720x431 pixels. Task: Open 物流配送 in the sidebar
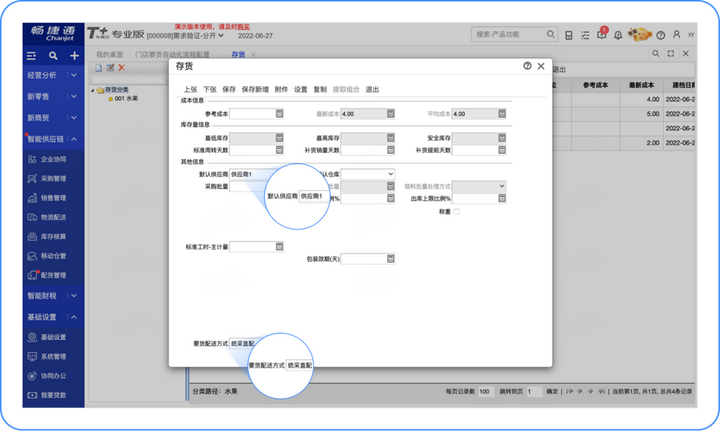[x=53, y=217]
